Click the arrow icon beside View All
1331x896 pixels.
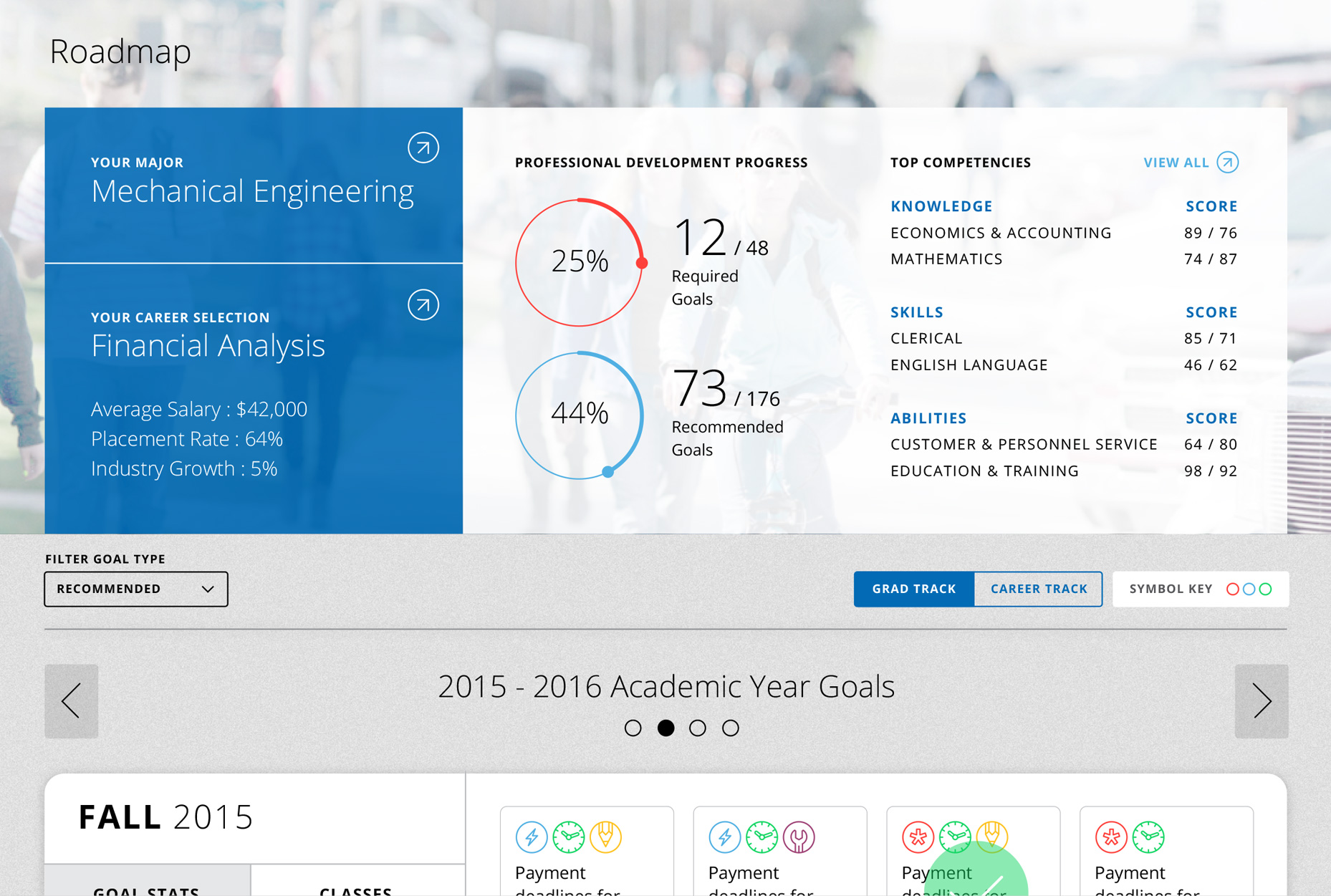1228,163
